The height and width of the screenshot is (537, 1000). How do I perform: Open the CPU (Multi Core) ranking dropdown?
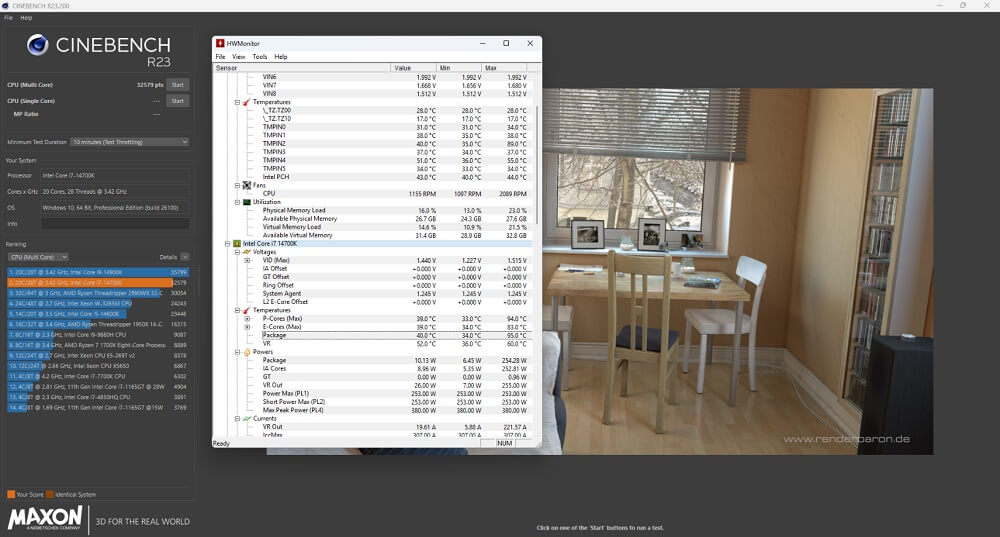click(x=38, y=257)
